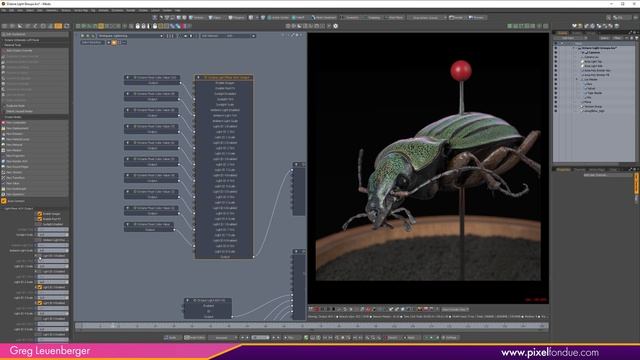640x360 pixels.
Task: Open the Action Center options
Action: [x=279, y=18]
